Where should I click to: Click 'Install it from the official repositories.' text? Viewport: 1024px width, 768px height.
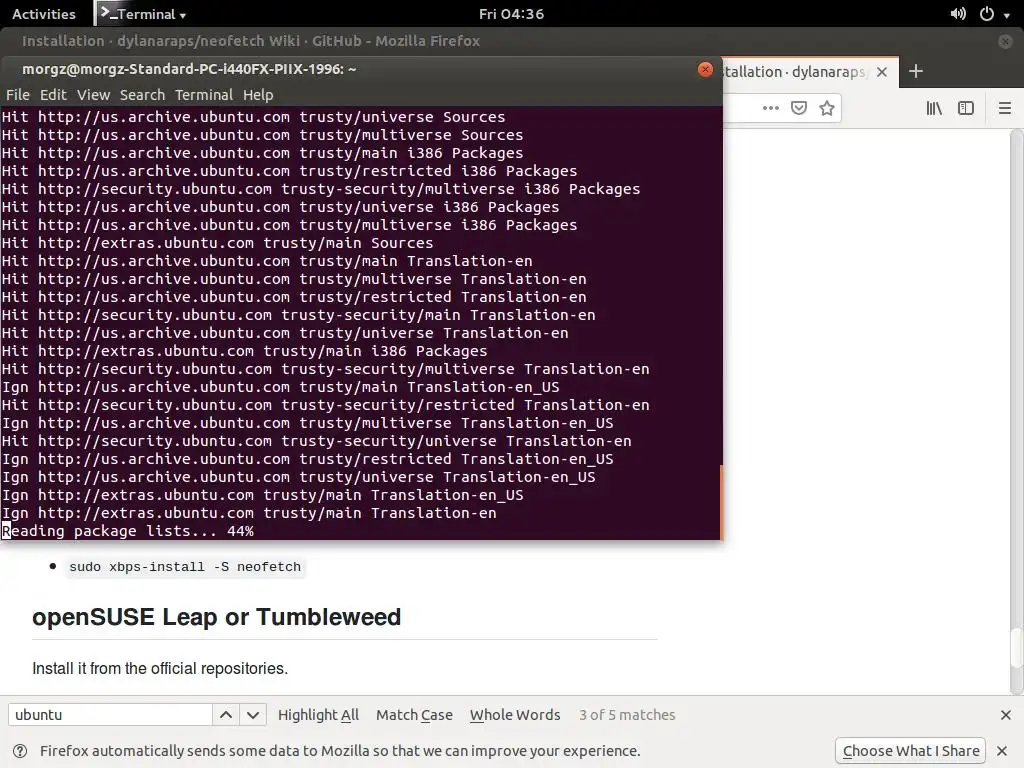click(x=160, y=669)
